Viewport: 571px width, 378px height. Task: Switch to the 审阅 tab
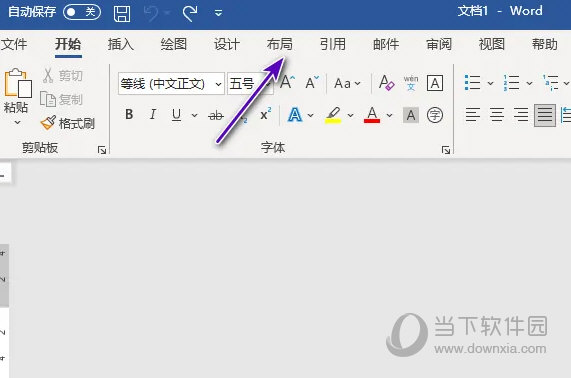point(439,44)
